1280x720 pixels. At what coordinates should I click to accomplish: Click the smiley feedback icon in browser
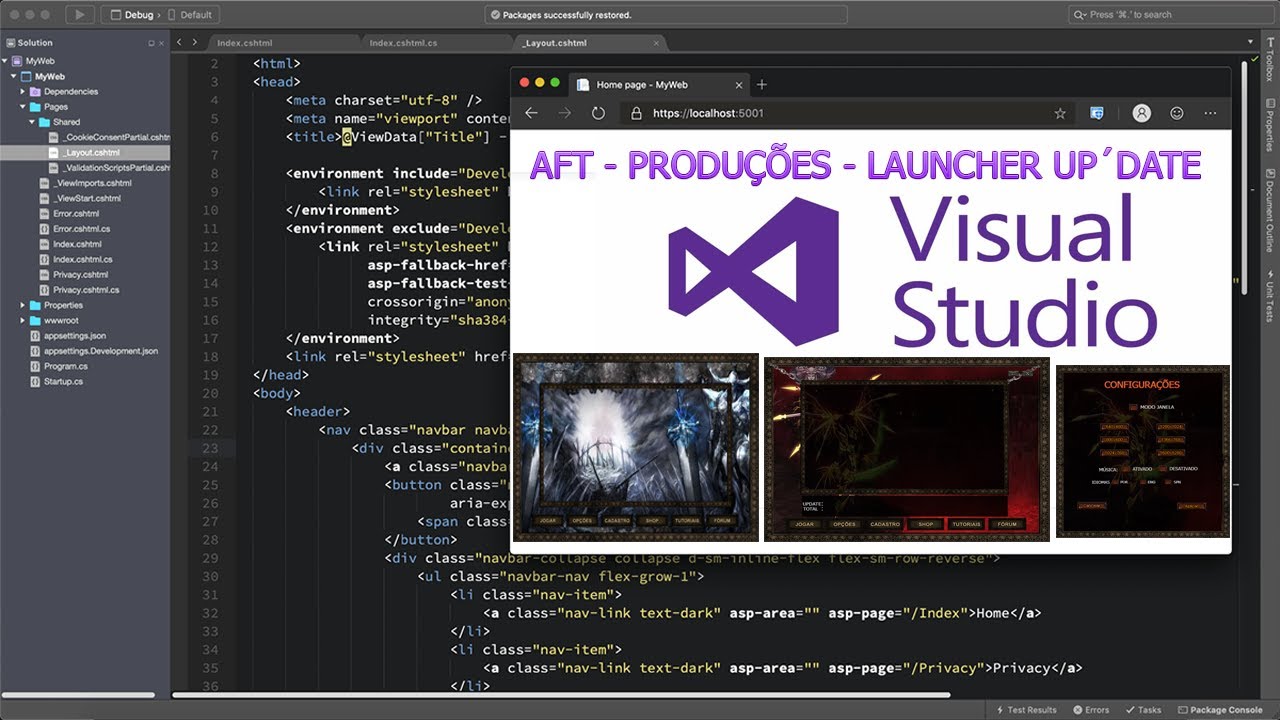[x=1177, y=113]
